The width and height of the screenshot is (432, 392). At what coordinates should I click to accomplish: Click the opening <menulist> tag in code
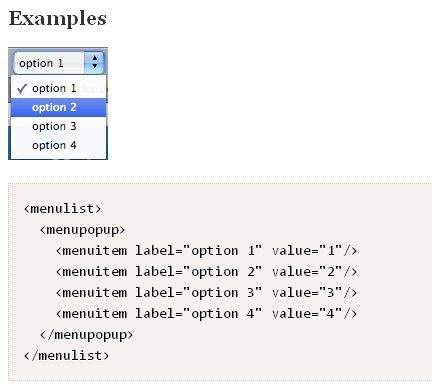[62, 209]
